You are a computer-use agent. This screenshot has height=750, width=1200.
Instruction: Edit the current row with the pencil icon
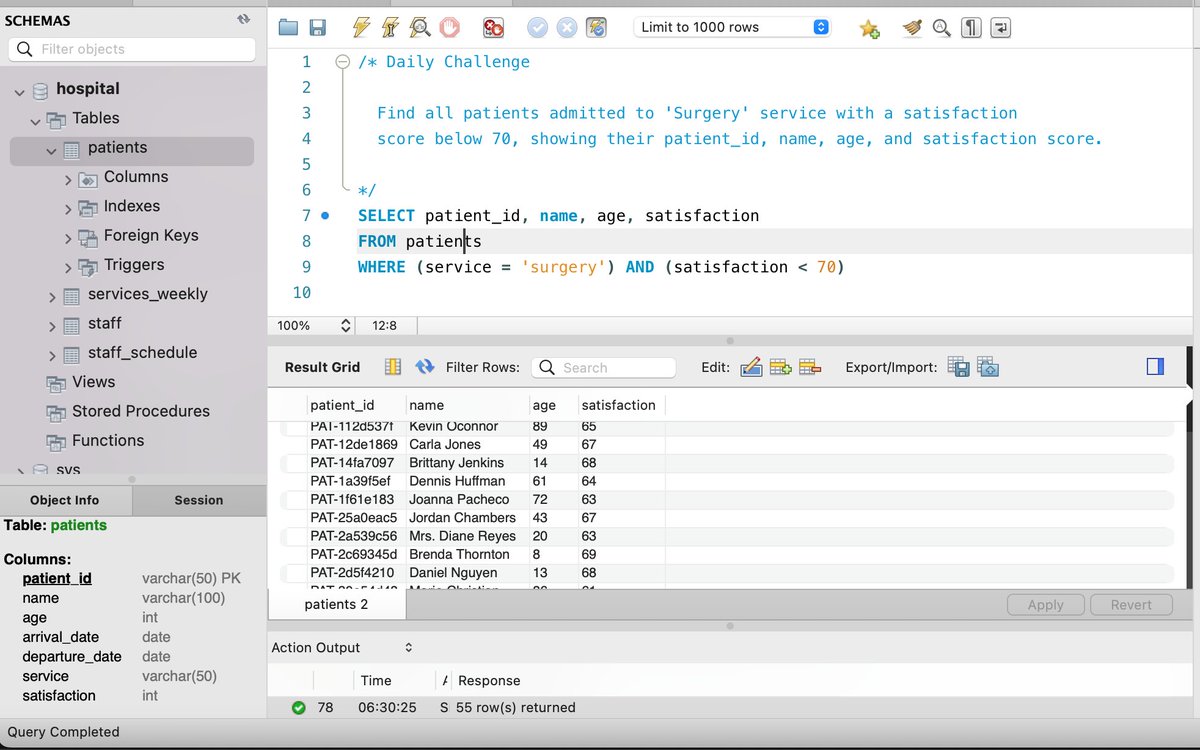click(x=751, y=367)
